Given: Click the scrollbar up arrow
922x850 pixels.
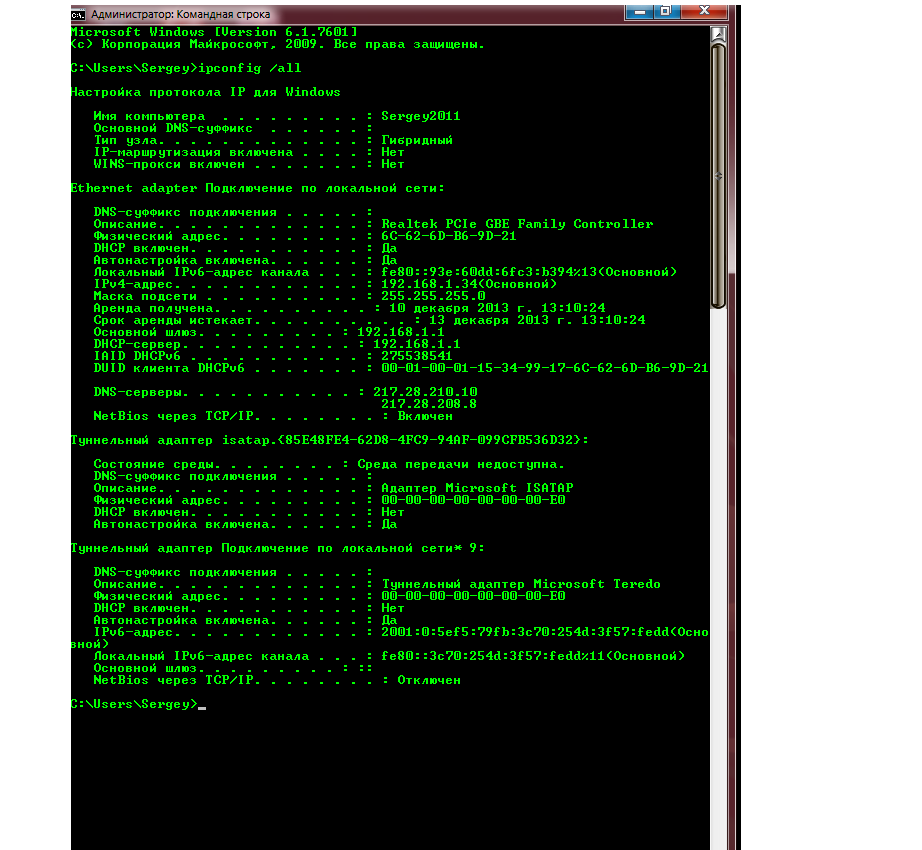Looking at the screenshot, I should click(718, 35).
